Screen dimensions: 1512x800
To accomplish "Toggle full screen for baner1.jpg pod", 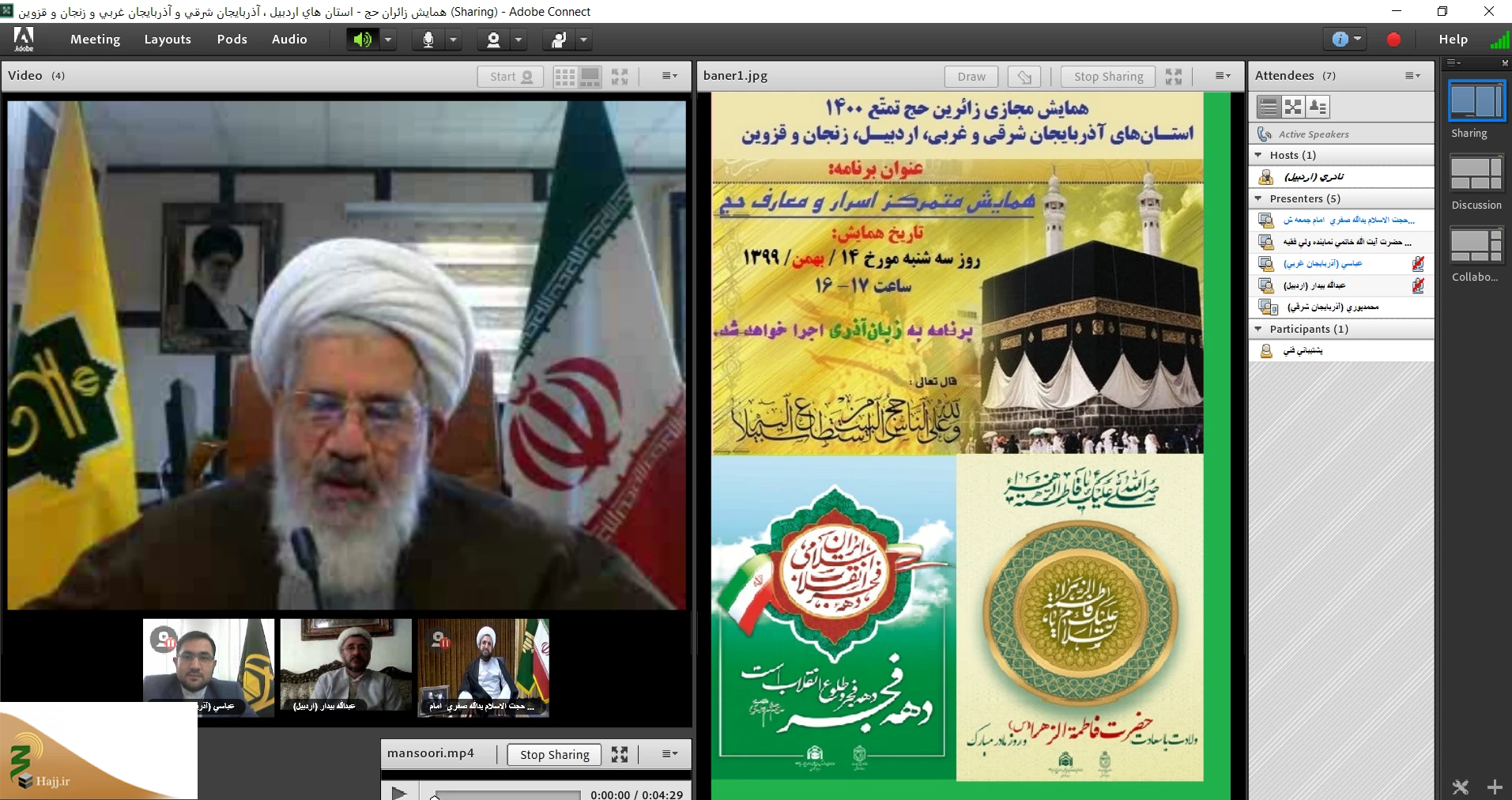I will (x=1174, y=77).
